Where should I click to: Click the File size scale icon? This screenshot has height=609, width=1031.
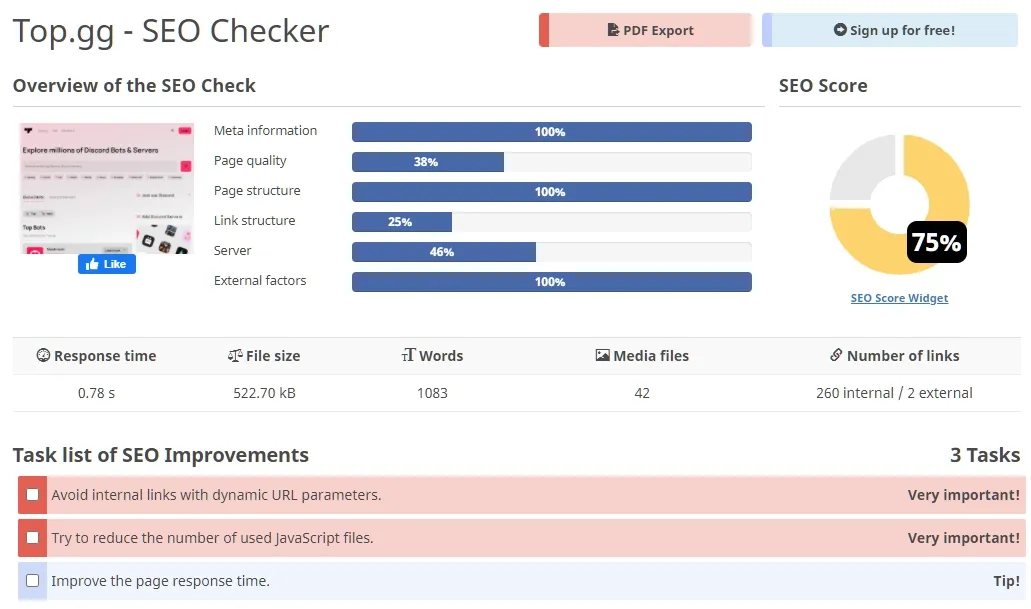235,355
